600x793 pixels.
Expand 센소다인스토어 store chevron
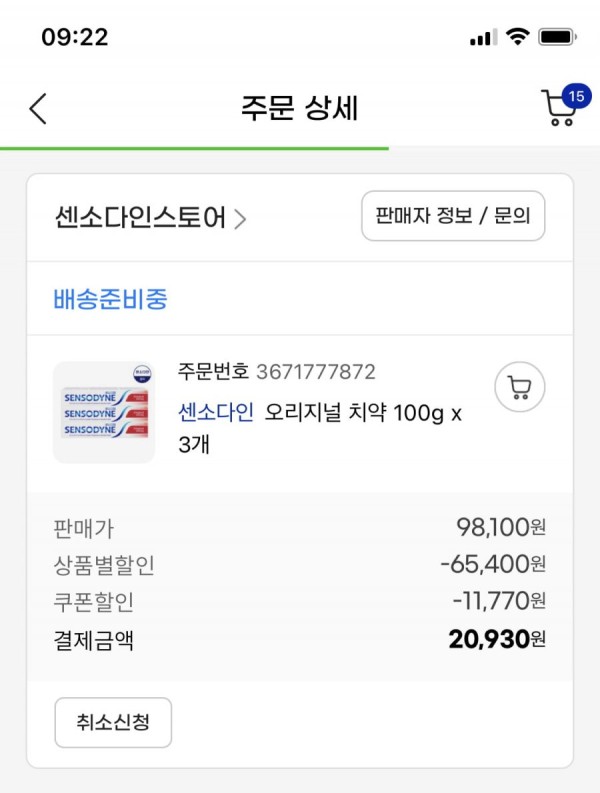click(240, 219)
